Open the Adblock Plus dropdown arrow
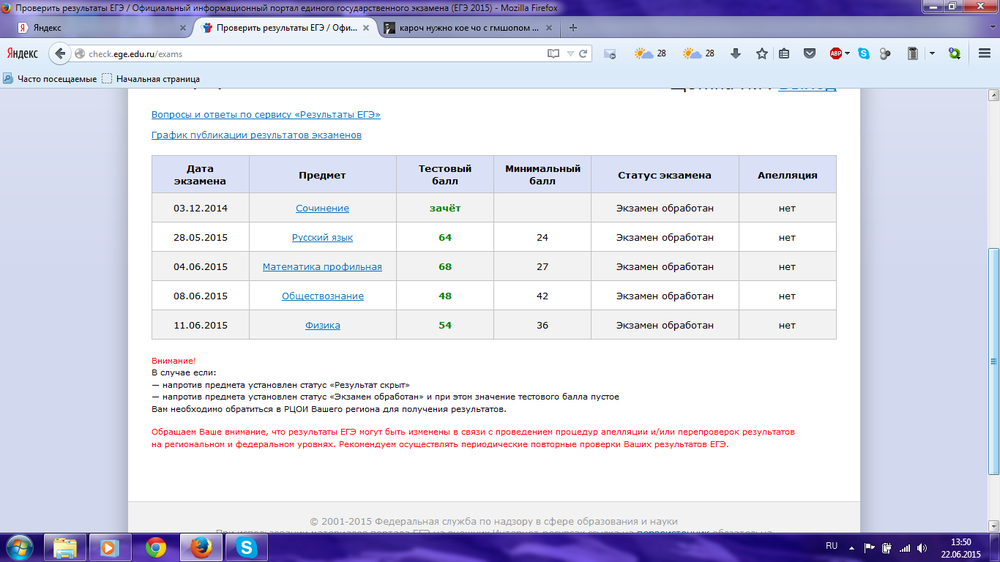The image size is (1000, 562). click(x=847, y=53)
